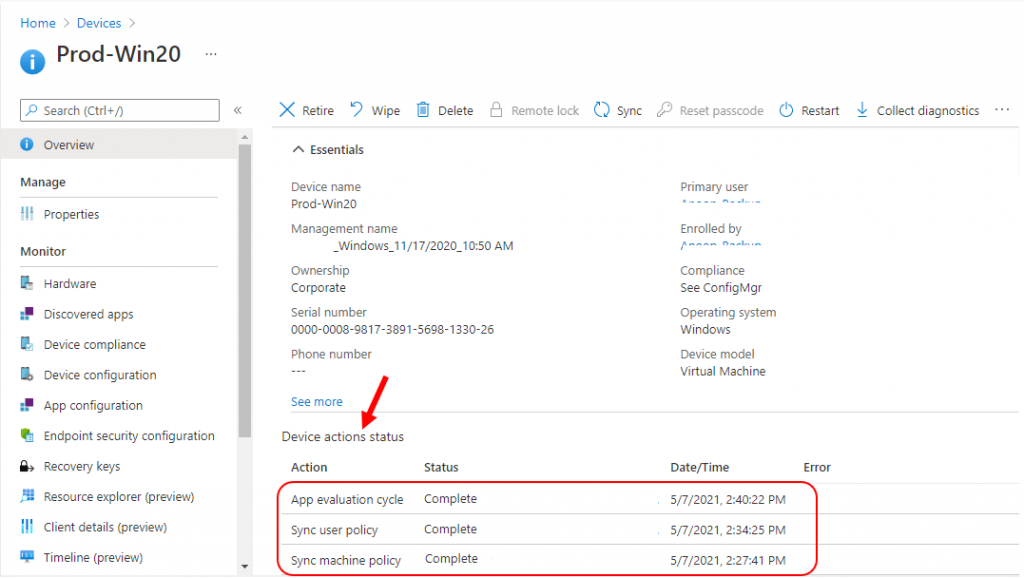Click the Sync circular arrows icon
The image size is (1024, 578).
(x=601, y=110)
